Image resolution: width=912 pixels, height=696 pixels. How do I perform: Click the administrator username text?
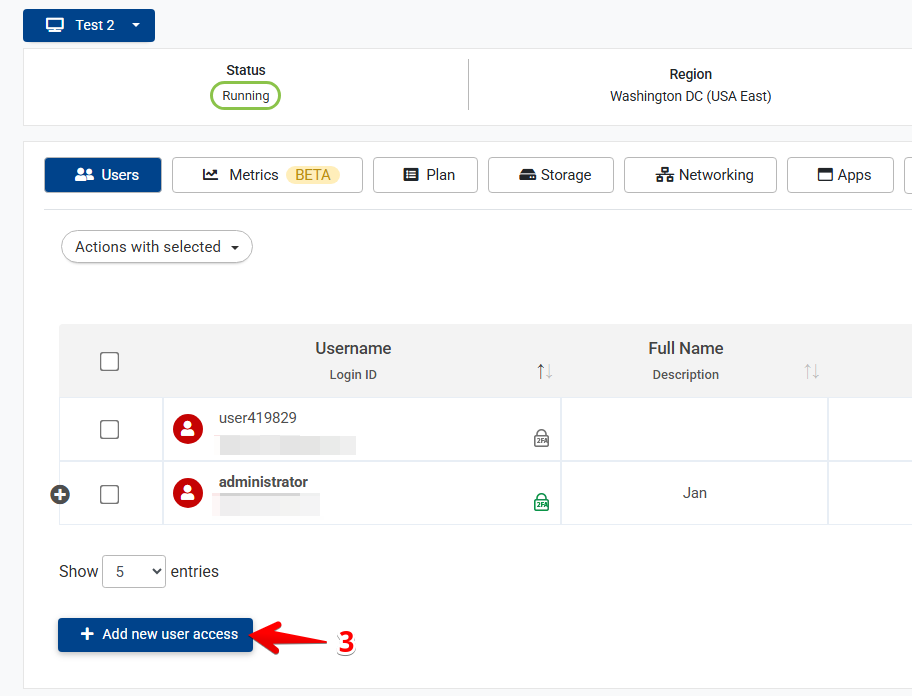263,481
